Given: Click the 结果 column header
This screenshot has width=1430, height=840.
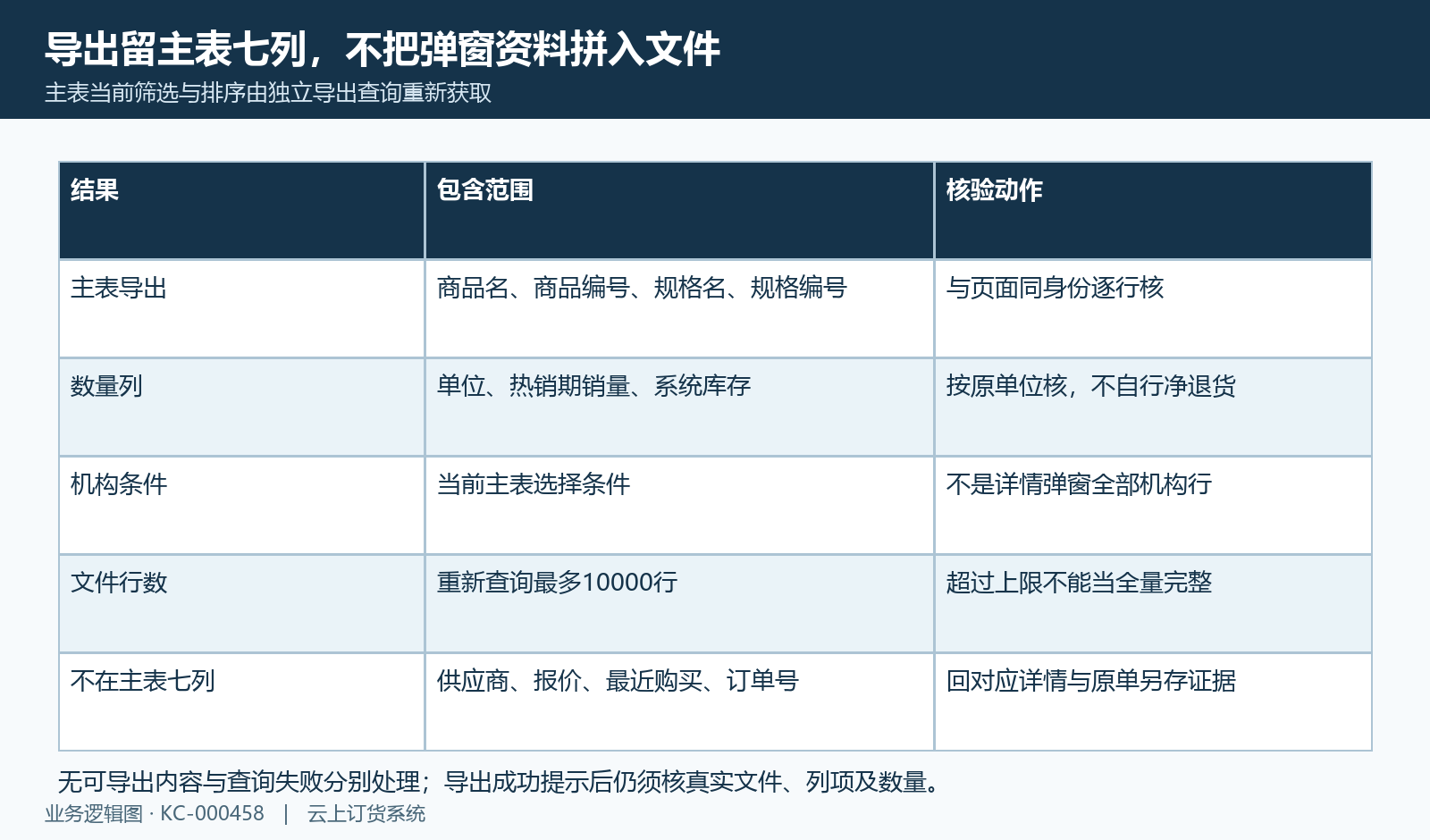Looking at the screenshot, I should point(241,211).
